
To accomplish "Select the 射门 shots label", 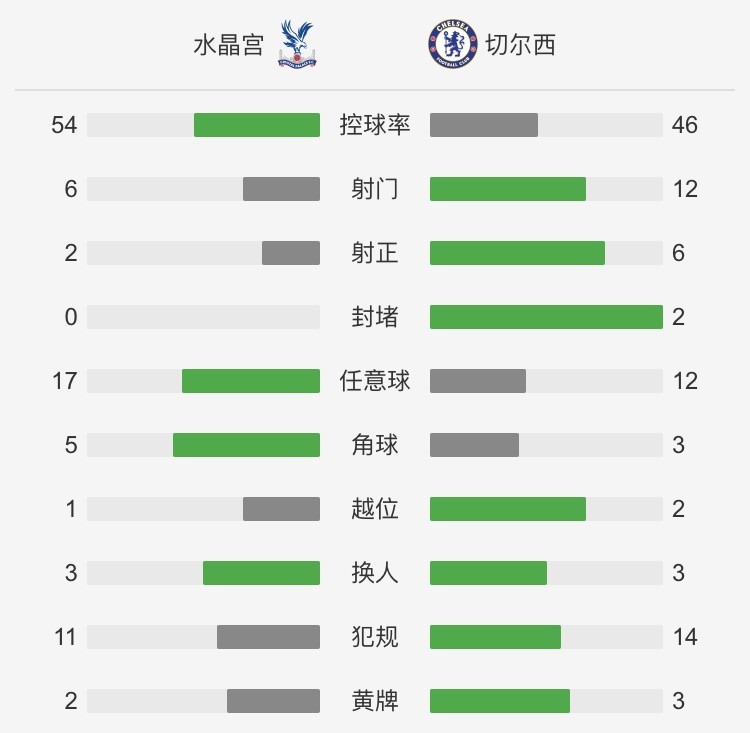I will tap(375, 189).
